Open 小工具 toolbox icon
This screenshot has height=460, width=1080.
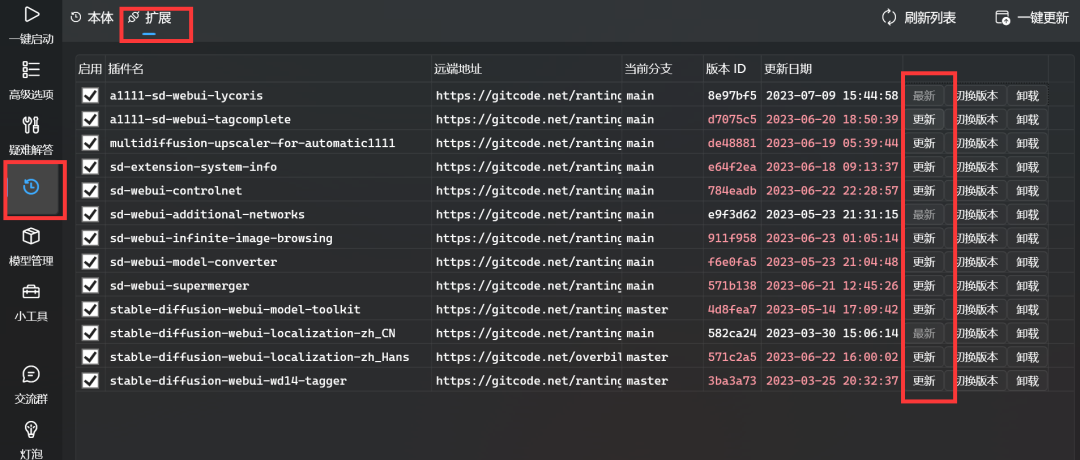point(31,292)
